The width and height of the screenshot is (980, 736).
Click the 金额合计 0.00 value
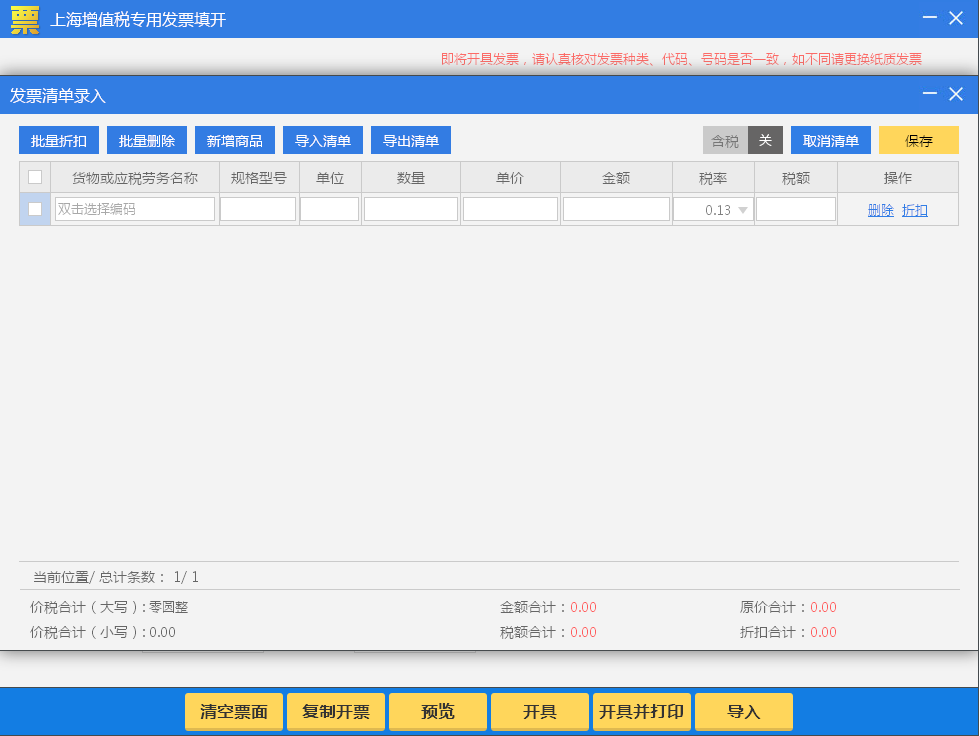coord(583,607)
